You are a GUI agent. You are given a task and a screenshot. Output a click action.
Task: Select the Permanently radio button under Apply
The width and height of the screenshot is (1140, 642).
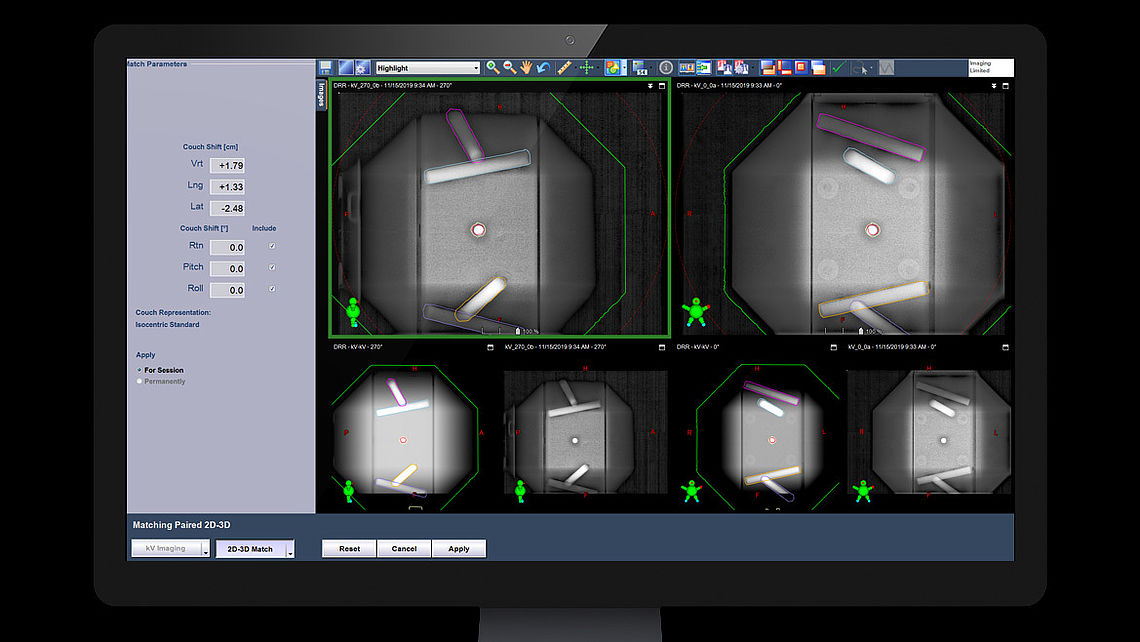pyautogui.click(x=139, y=381)
